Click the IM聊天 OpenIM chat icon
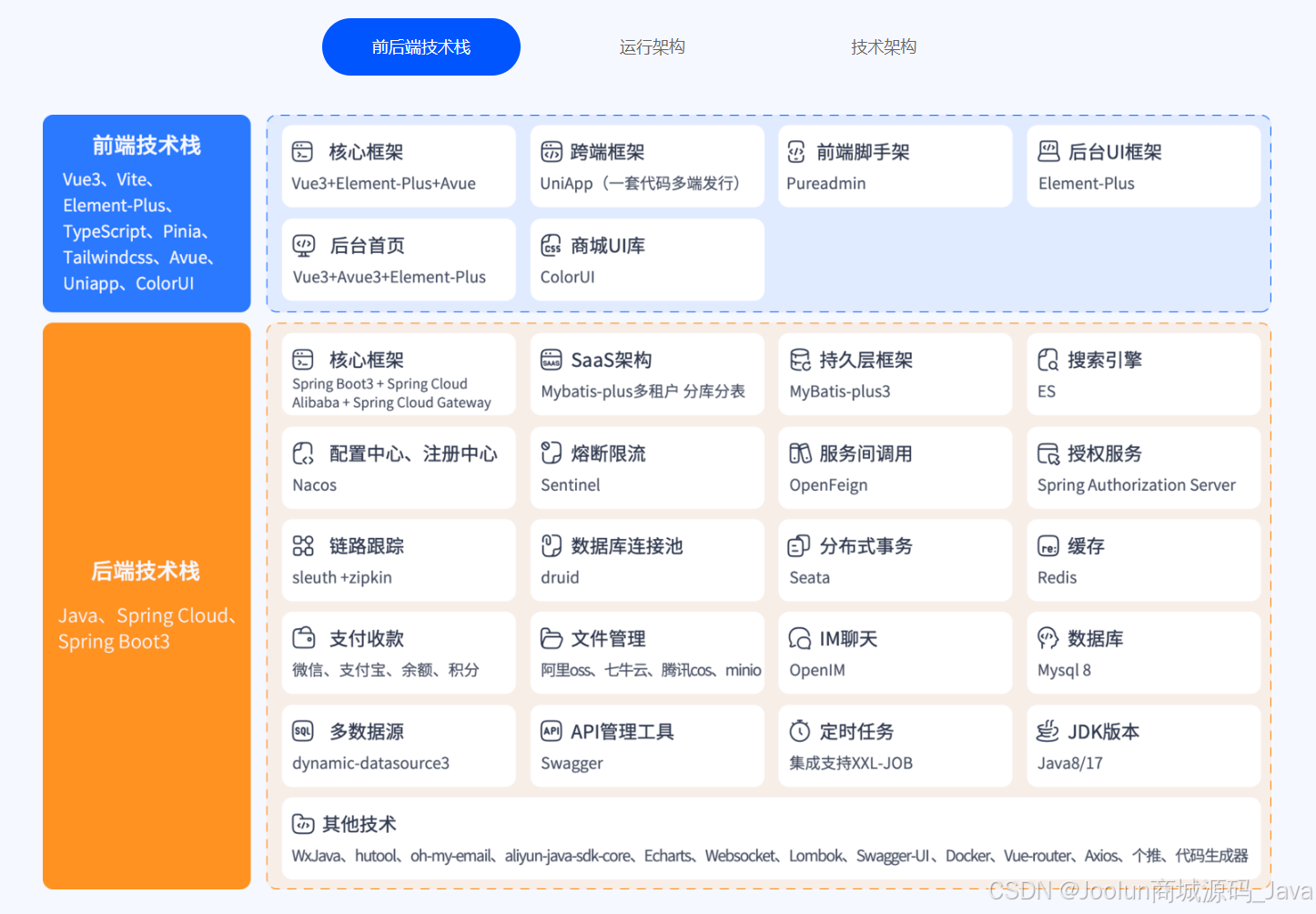Image resolution: width=1316 pixels, height=914 pixels. 799,638
